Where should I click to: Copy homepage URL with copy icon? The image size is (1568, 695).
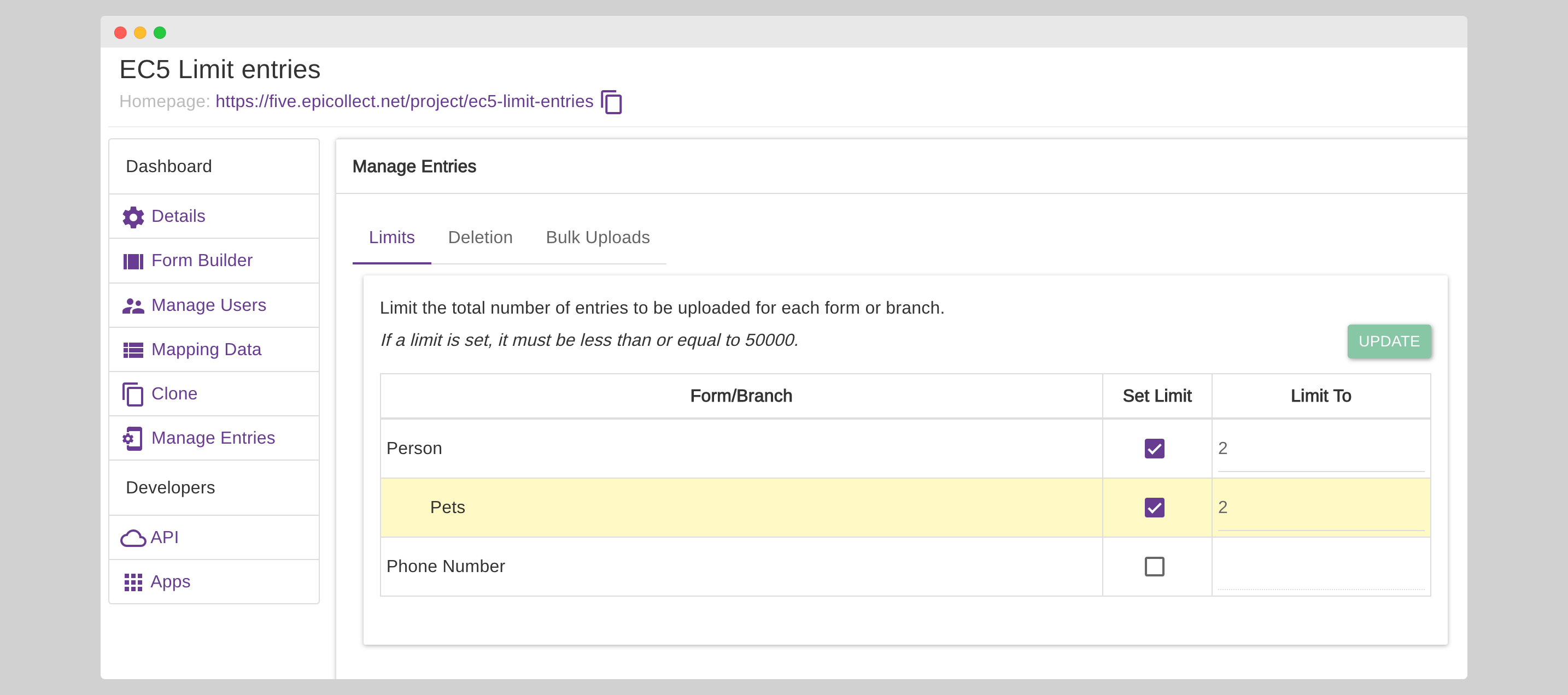[611, 102]
